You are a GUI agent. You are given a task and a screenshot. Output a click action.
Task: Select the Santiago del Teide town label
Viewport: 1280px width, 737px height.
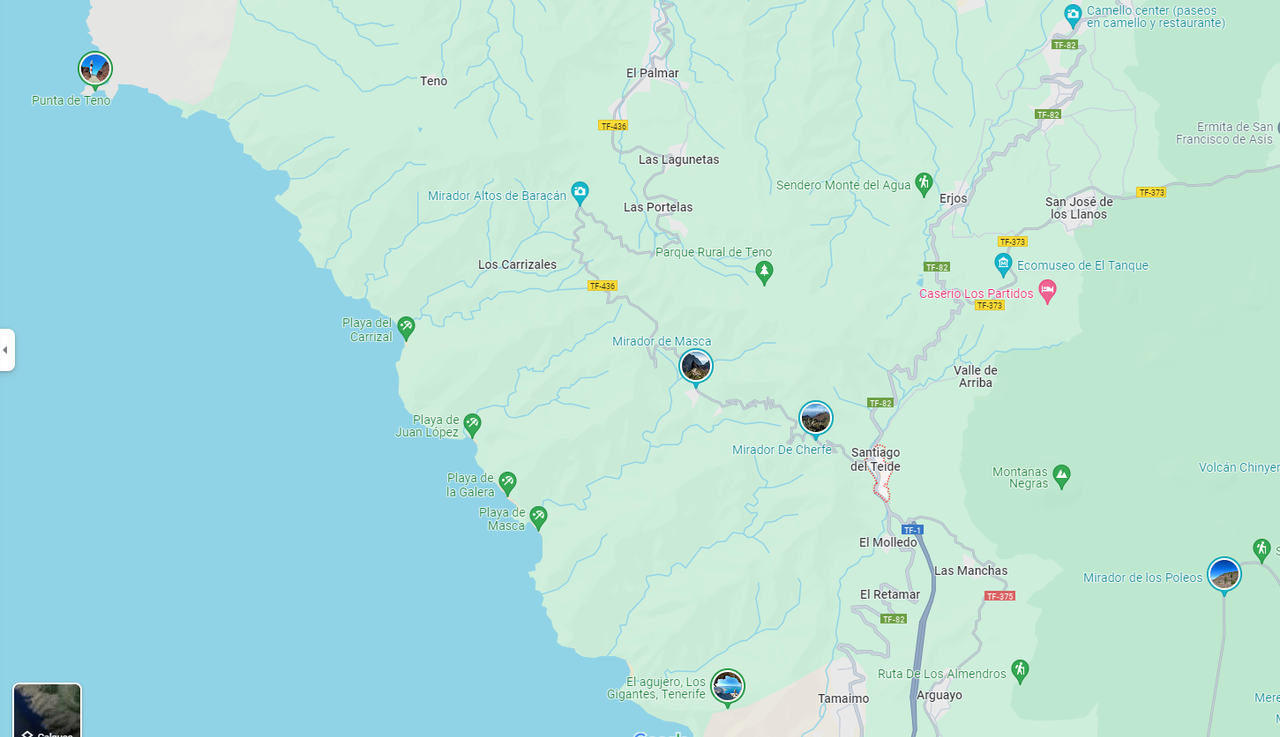point(875,460)
